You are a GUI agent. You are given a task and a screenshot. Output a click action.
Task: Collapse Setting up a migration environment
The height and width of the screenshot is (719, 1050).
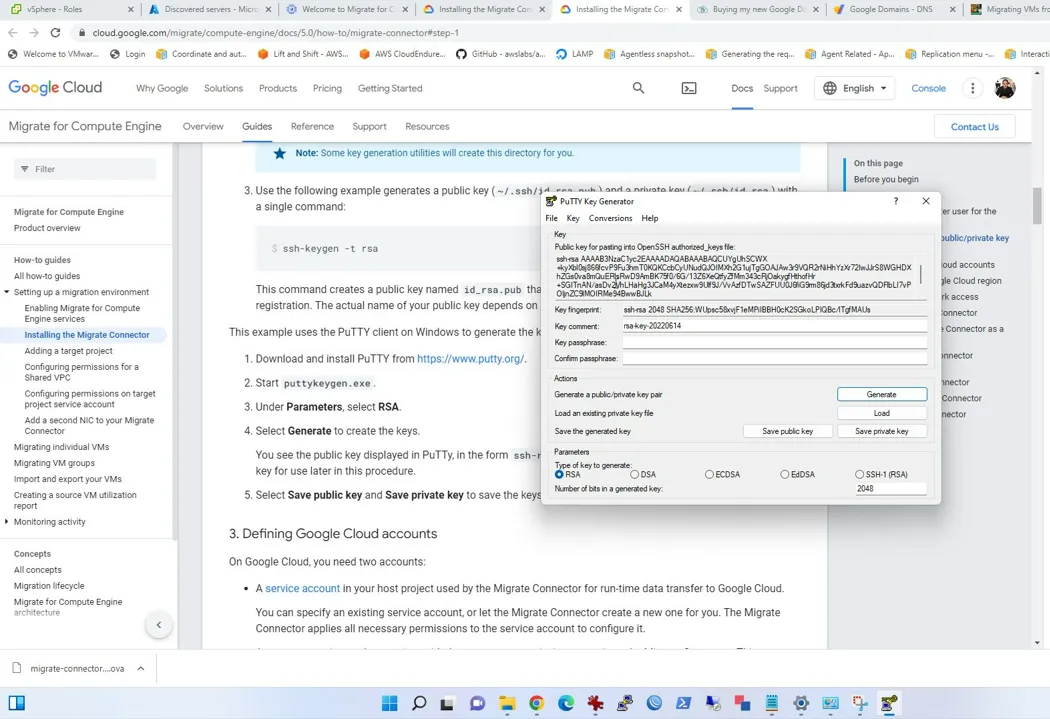pos(7,292)
